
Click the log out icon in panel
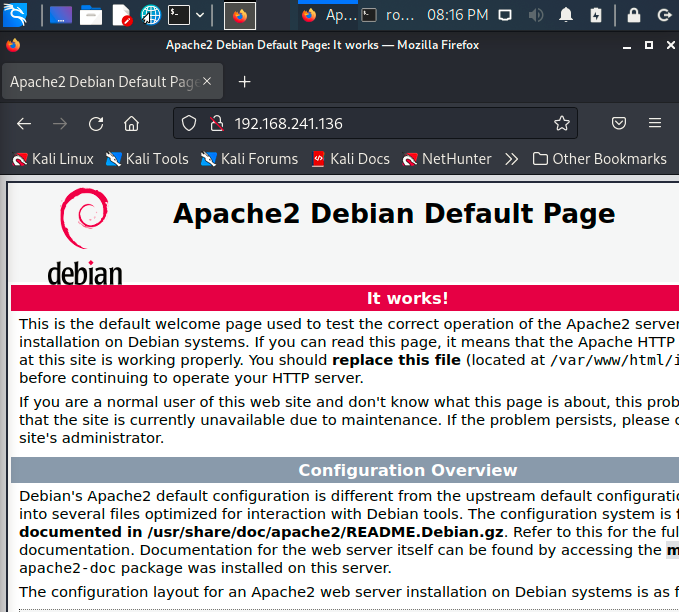pyautogui.click(x=665, y=16)
